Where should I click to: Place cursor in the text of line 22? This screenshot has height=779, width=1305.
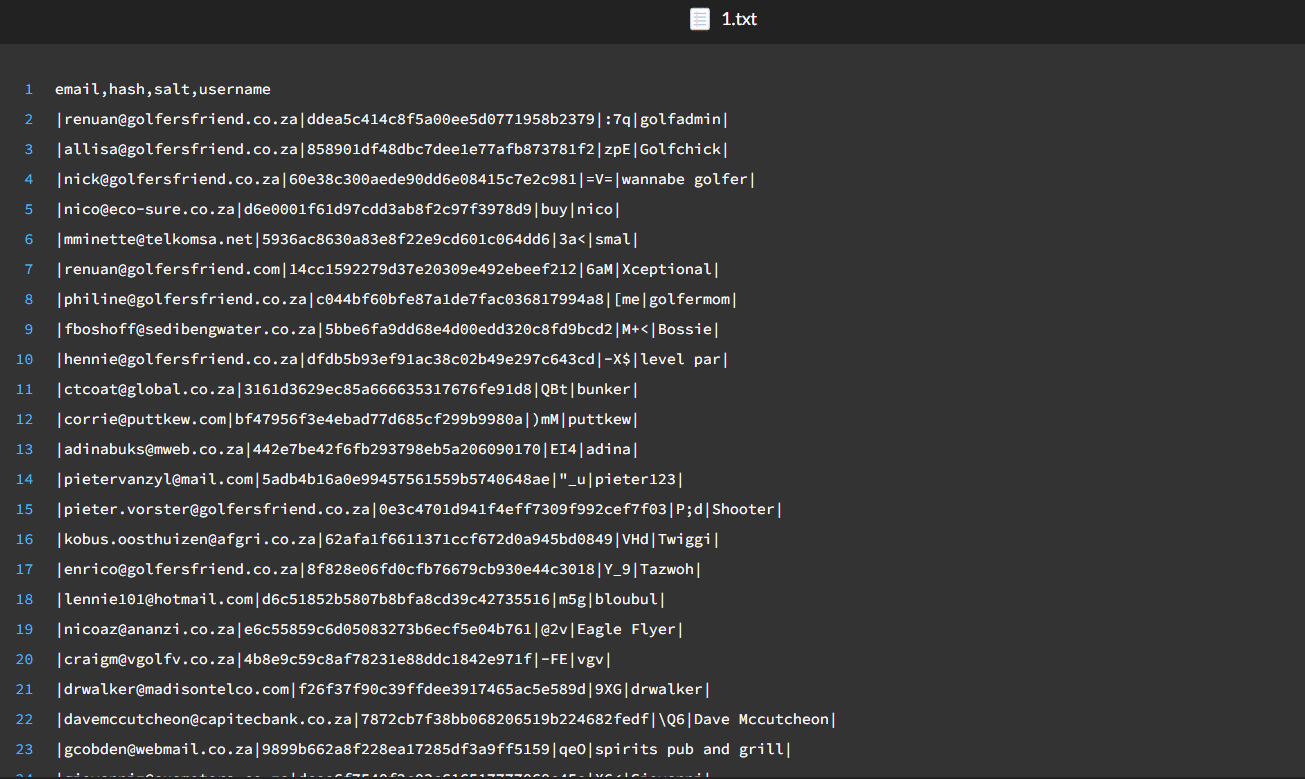pyautogui.click(x=446, y=719)
